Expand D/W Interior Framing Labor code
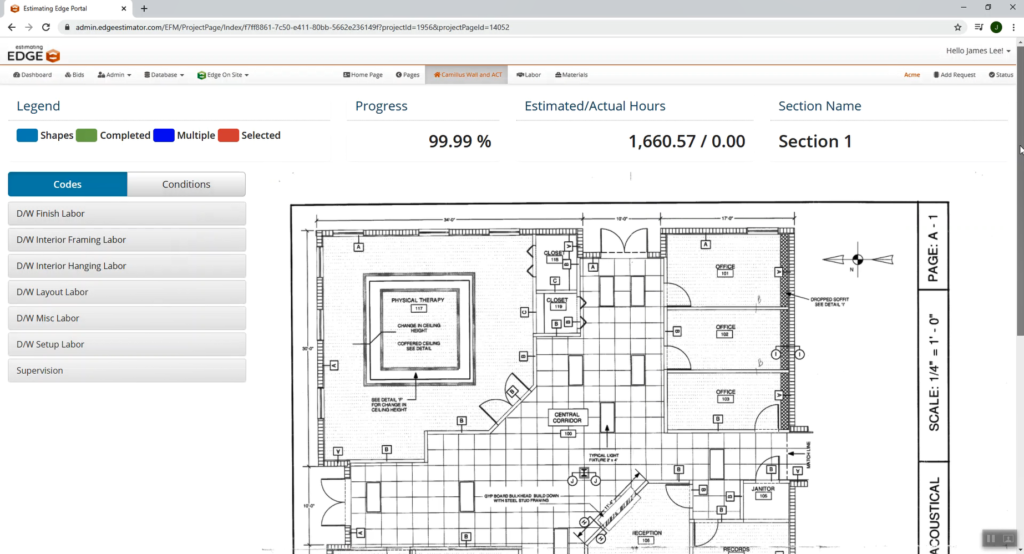 [x=127, y=240]
